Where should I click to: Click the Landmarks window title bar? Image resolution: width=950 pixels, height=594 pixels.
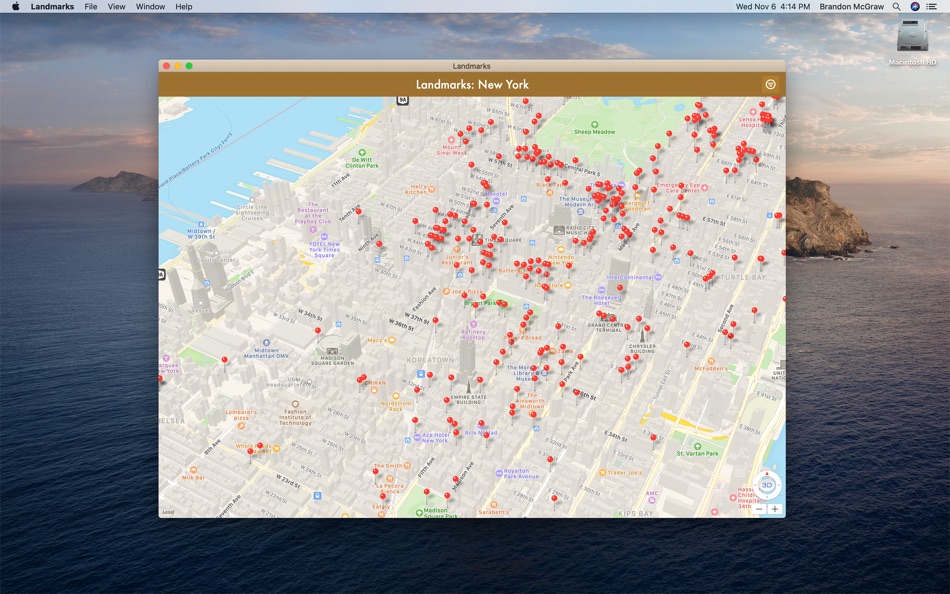tap(471, 66)
